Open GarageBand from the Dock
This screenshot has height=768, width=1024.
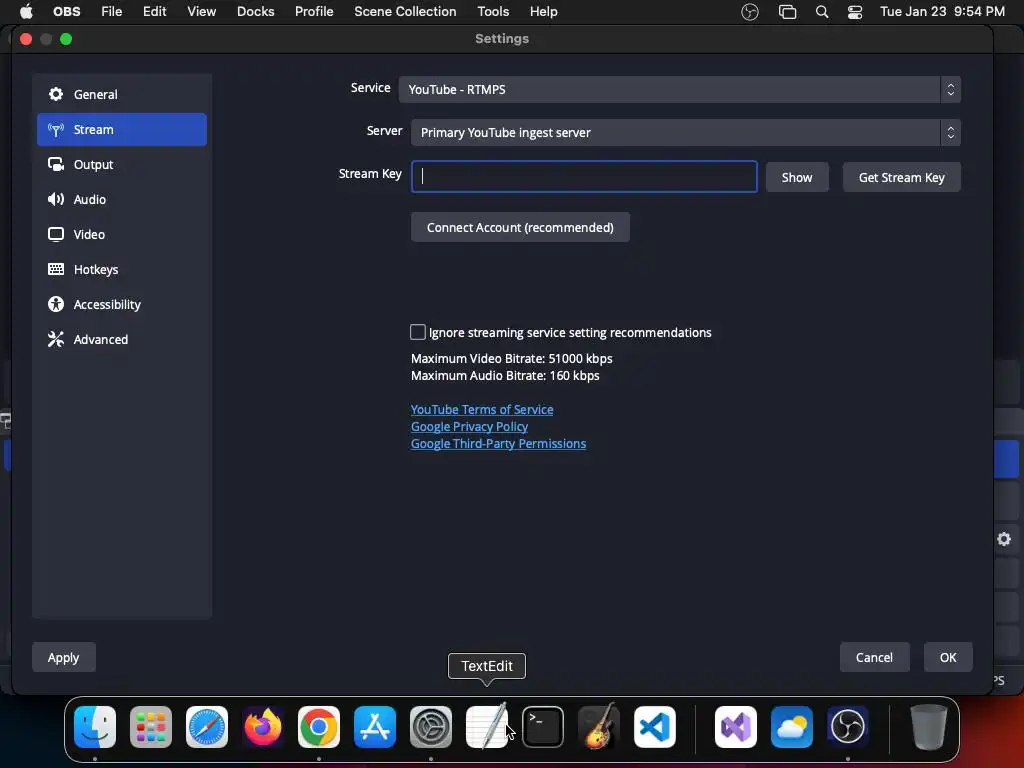click(x=599, y=726)
